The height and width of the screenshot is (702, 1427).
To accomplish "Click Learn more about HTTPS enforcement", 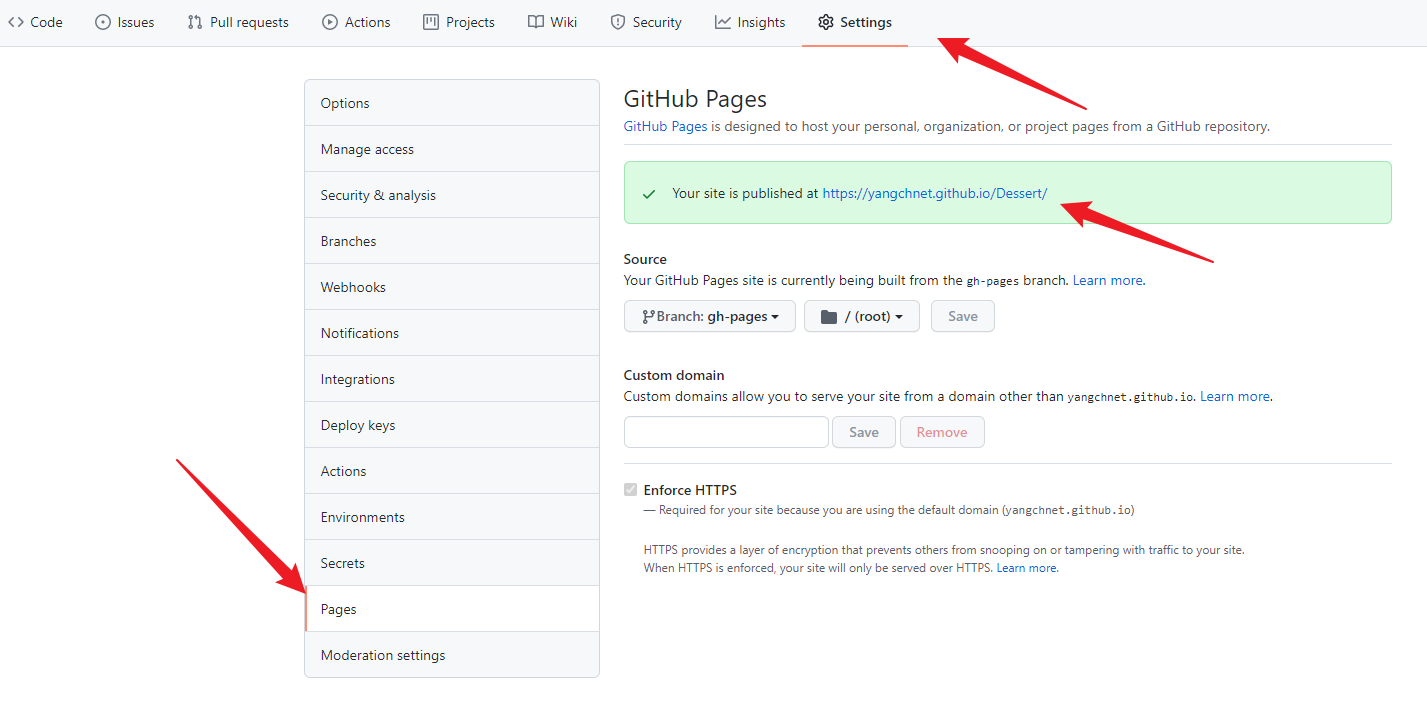I will point(1027,568).
